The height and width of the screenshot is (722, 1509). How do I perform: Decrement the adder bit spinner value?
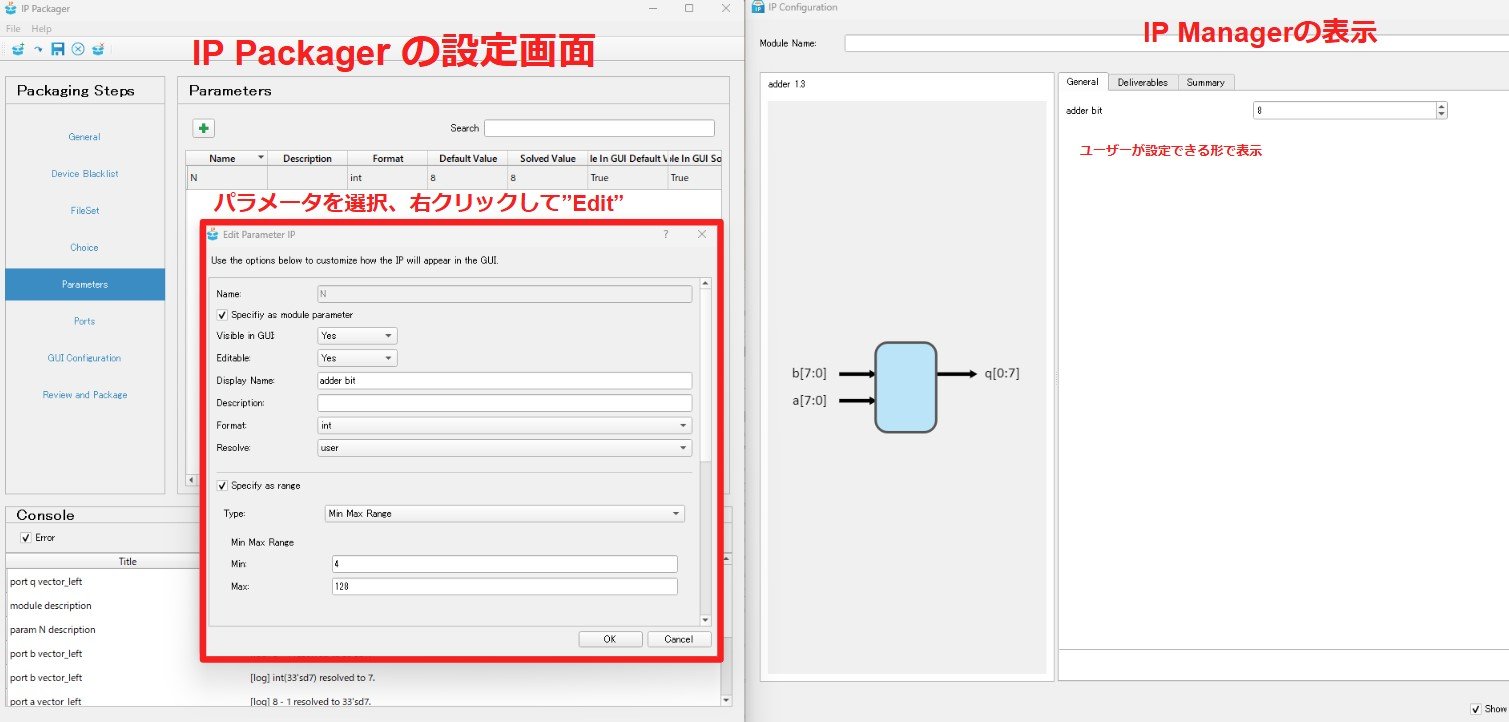(1441, 114)
